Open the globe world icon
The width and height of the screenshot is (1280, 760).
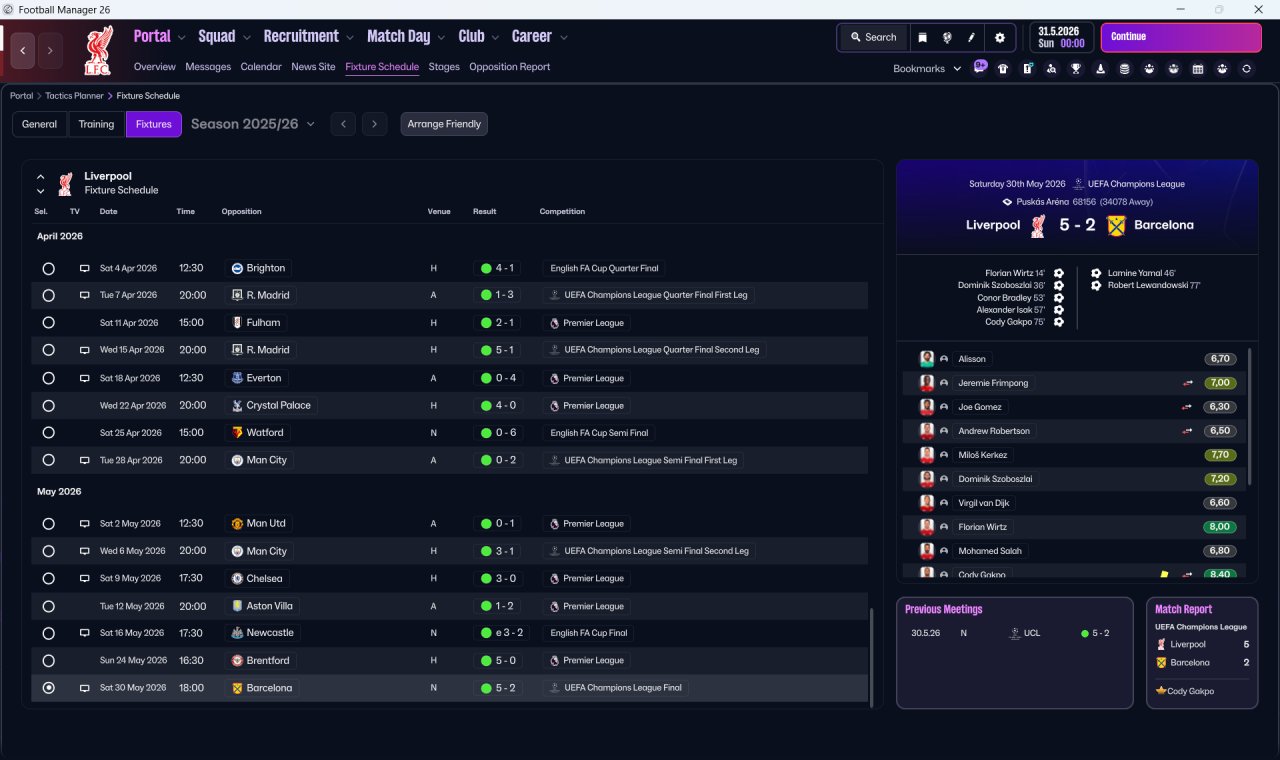click(x=947, y=37)
